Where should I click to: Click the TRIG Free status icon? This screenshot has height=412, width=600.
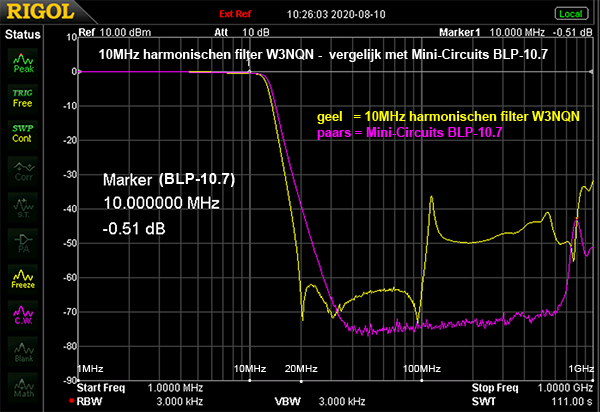coord(23,98)
